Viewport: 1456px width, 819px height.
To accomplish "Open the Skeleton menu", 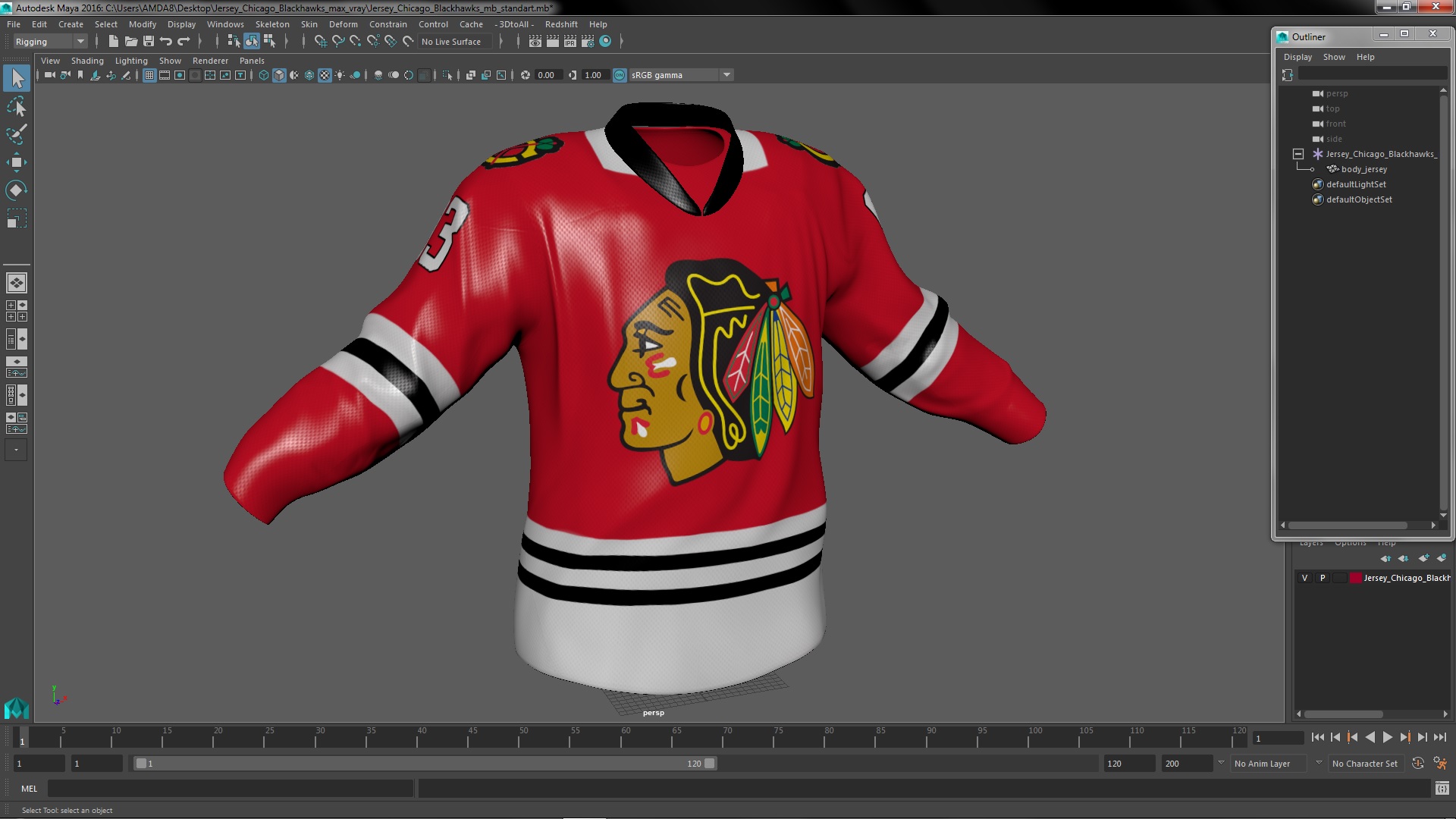I will (x=272, y=24).
